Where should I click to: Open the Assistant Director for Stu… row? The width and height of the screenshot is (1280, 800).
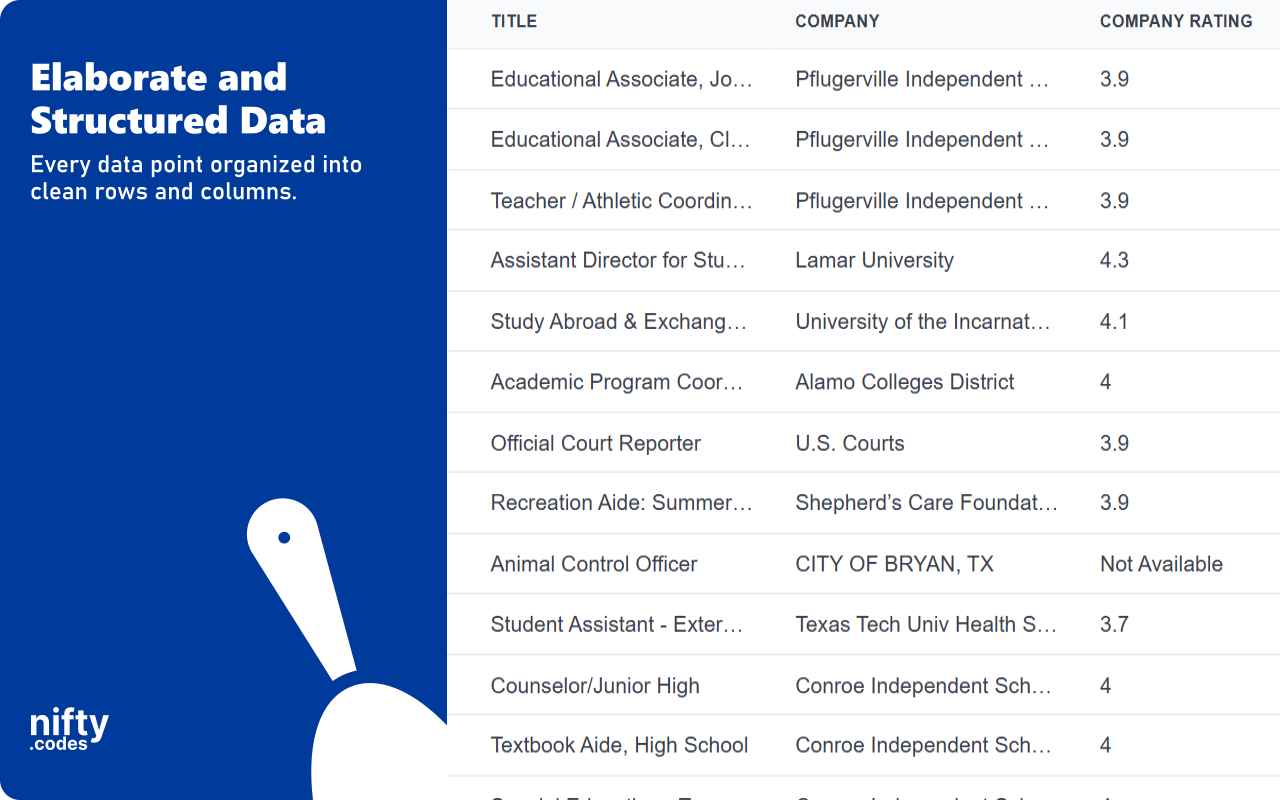coord(863,260)
